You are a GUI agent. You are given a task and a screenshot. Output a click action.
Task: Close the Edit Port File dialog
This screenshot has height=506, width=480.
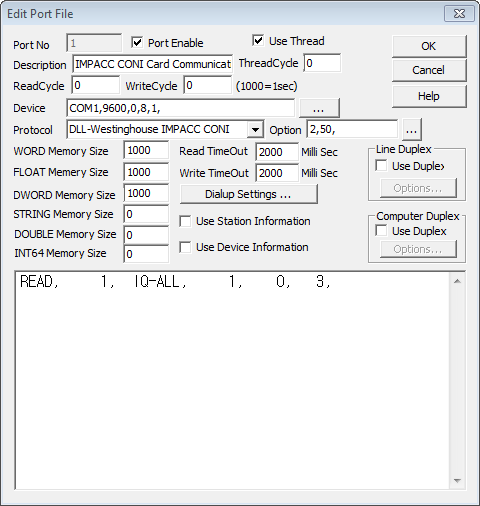click(459, 14)
